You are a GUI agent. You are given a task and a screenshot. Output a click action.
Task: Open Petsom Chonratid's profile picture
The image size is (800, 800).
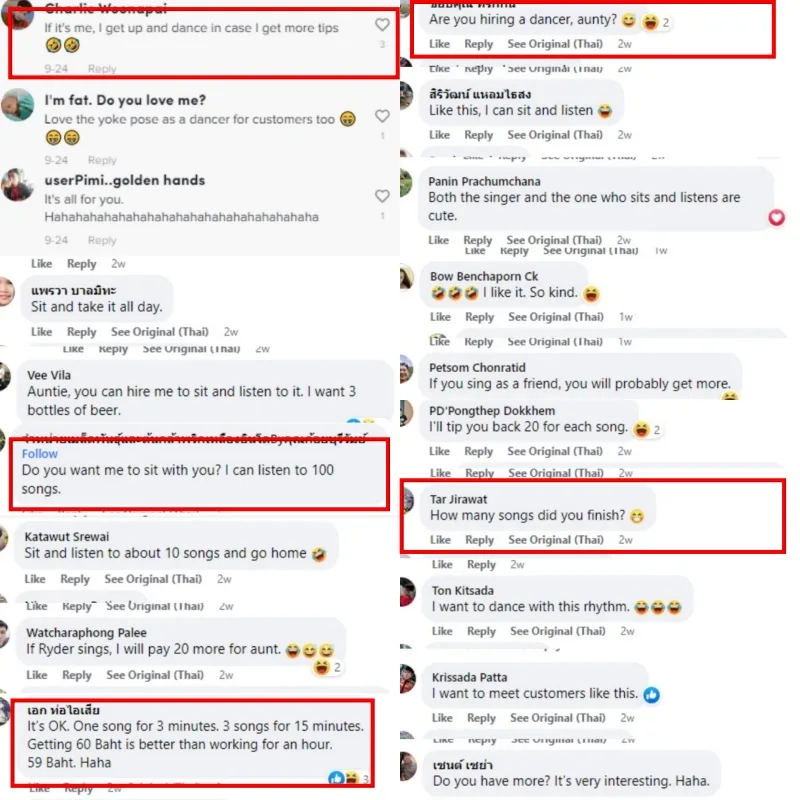406,369
